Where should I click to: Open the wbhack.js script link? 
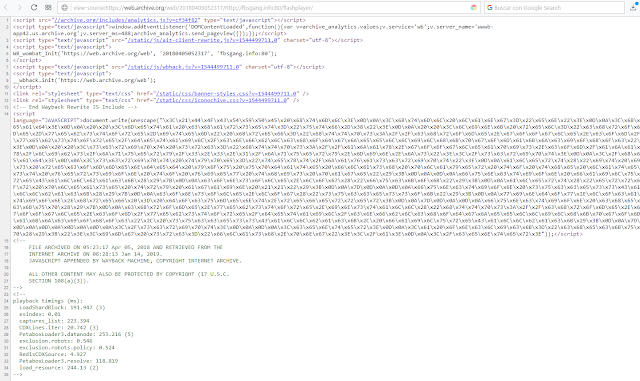point(184,67)
